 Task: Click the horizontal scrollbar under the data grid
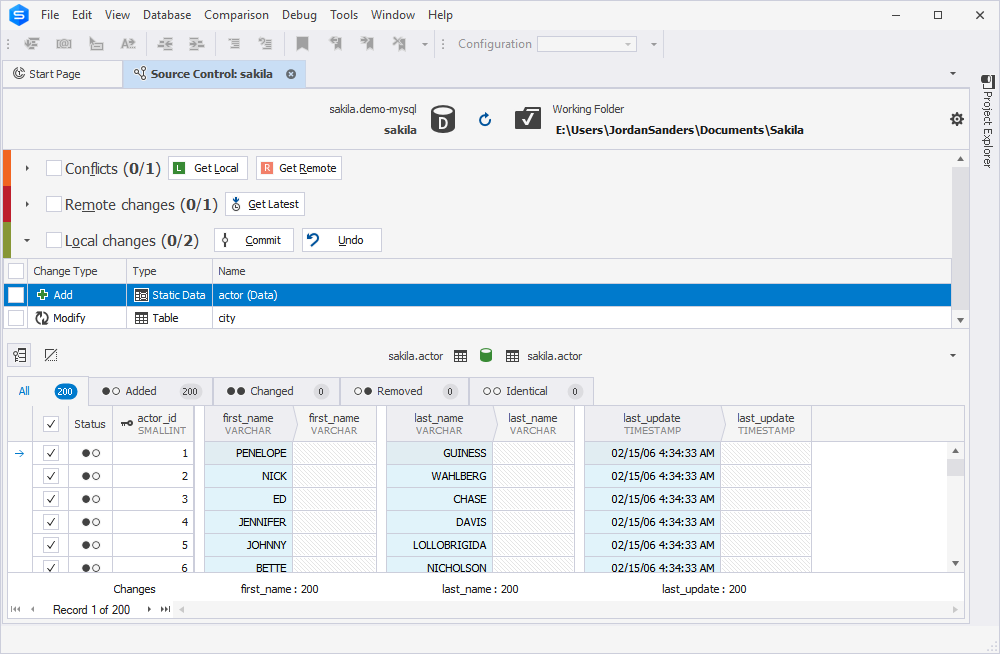point(568,609)
